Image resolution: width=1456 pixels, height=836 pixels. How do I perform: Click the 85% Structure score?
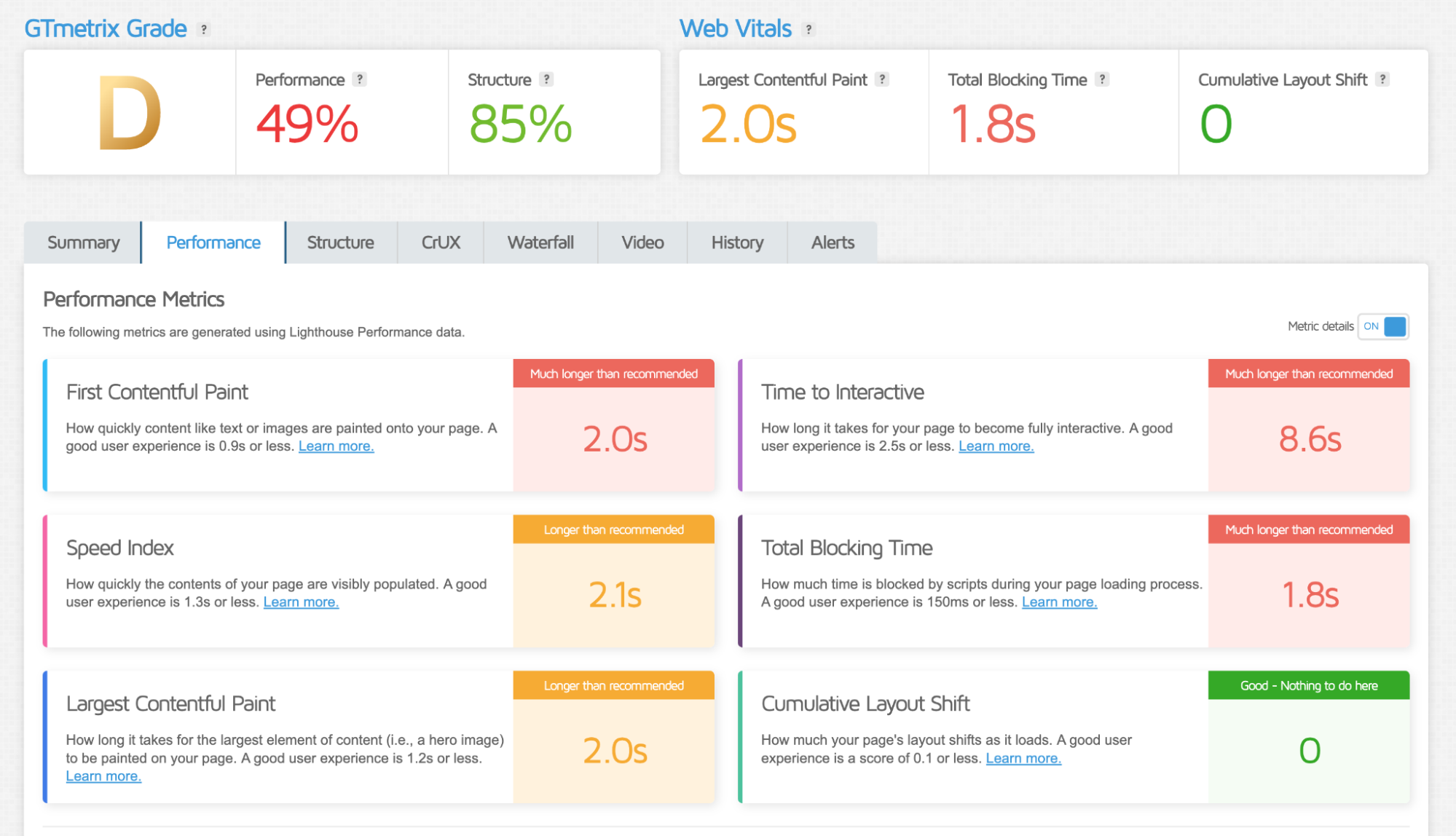520,124
